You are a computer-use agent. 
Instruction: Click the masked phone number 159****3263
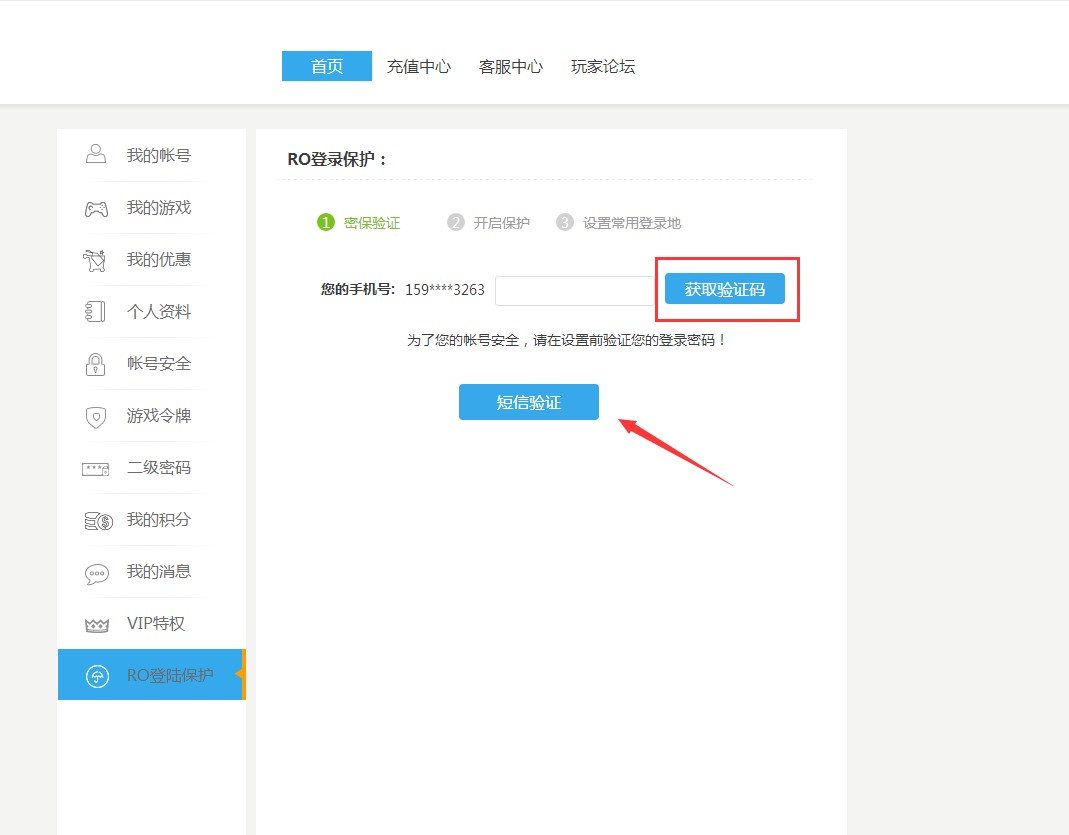[445, 290]
